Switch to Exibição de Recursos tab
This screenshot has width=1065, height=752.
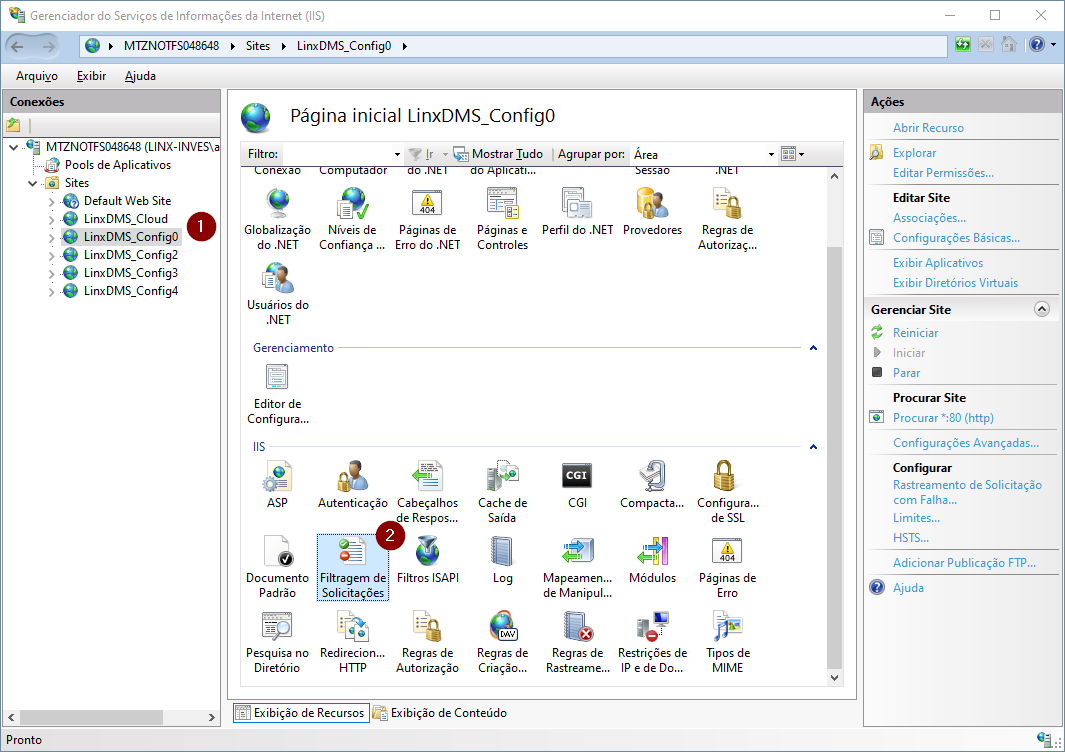[x=301, y=713]
